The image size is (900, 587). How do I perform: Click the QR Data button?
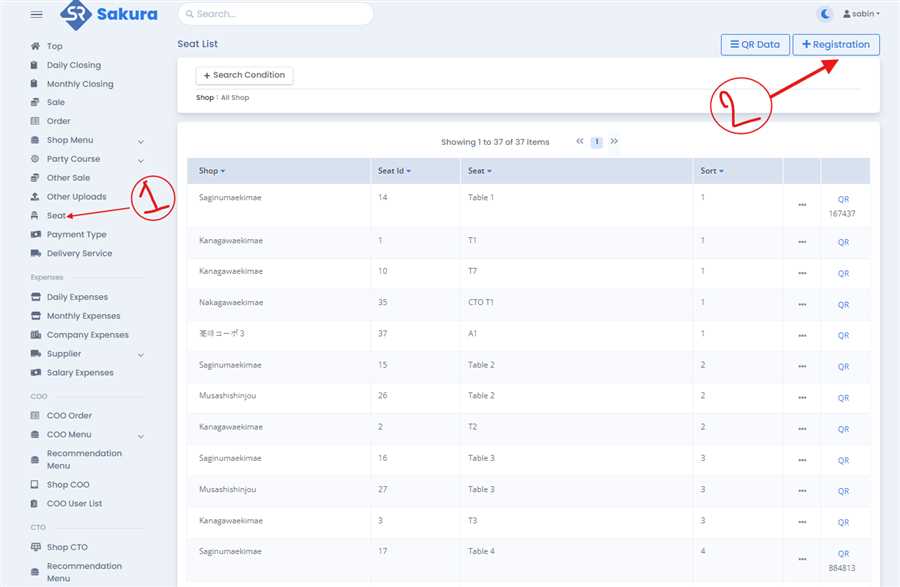click(x=754, y=45)
